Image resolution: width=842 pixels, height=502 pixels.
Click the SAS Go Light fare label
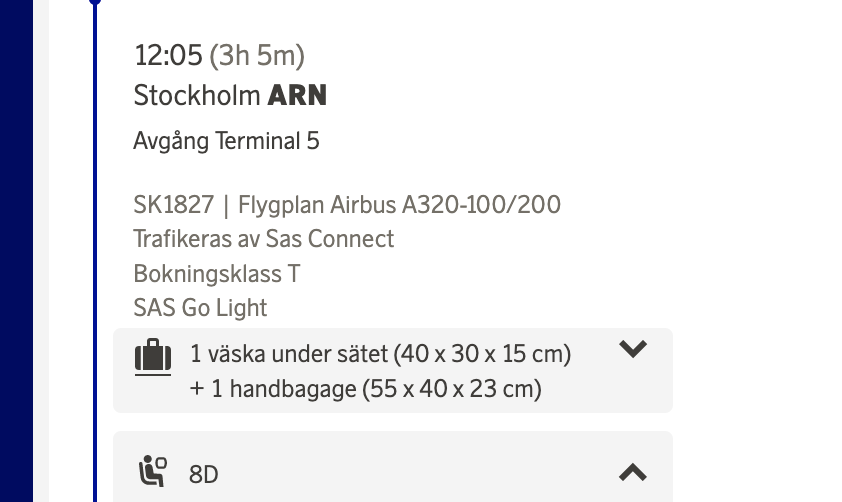click(200, 307)
